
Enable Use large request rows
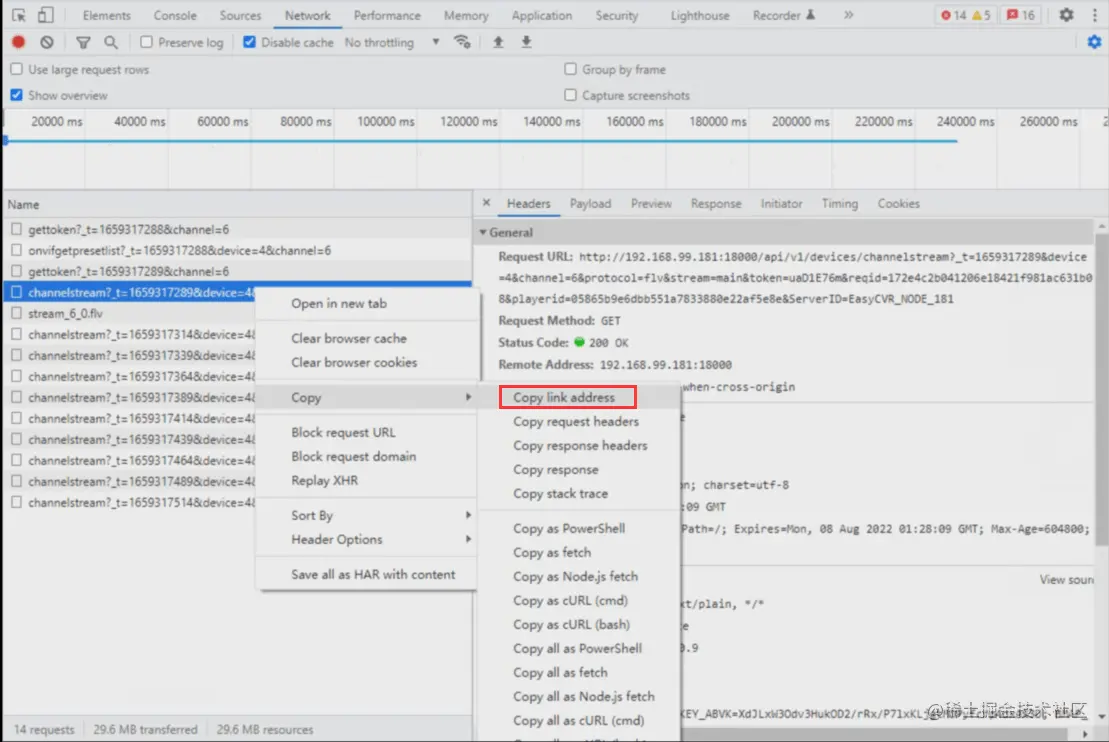pos(16,69)
